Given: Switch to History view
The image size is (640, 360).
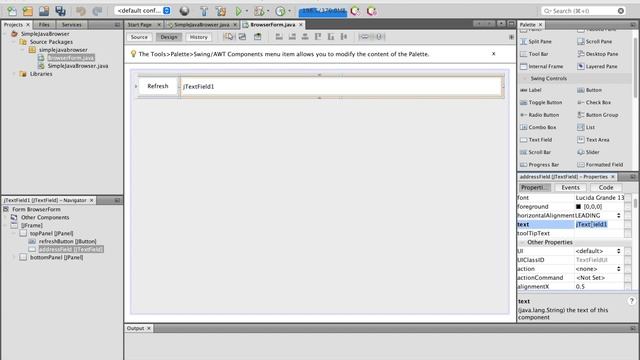Looking at the screenshot, I should (x=198, y=37).
